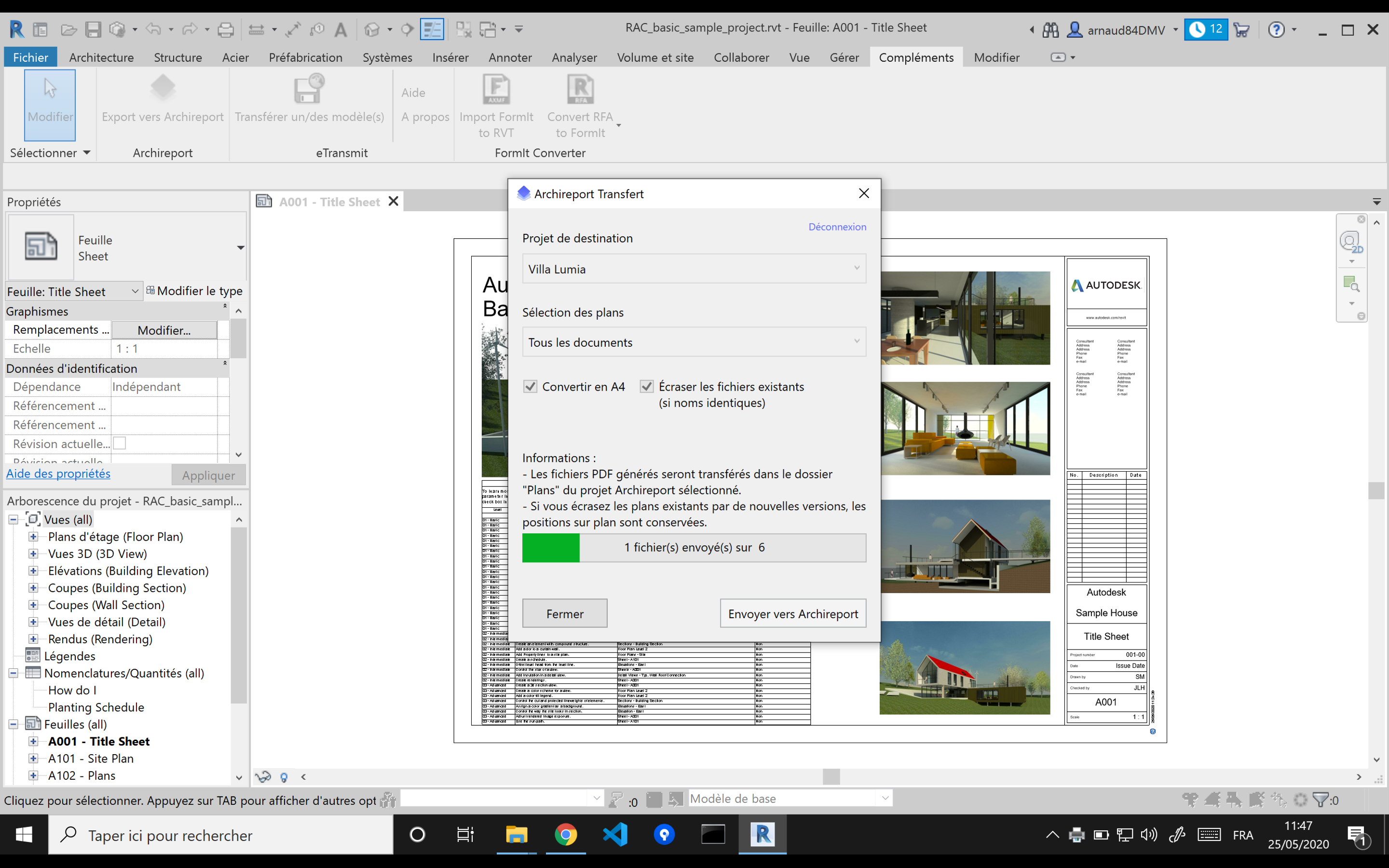Screen dimensions: 1389x868
Task: Click the Envoyer vers Archireport button
Action: 793,614
